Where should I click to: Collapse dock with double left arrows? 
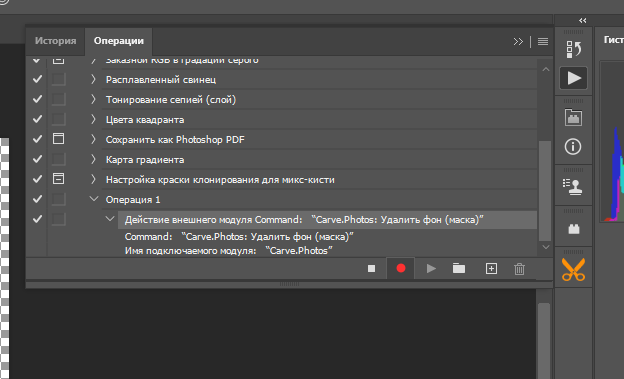pos(583,20)
